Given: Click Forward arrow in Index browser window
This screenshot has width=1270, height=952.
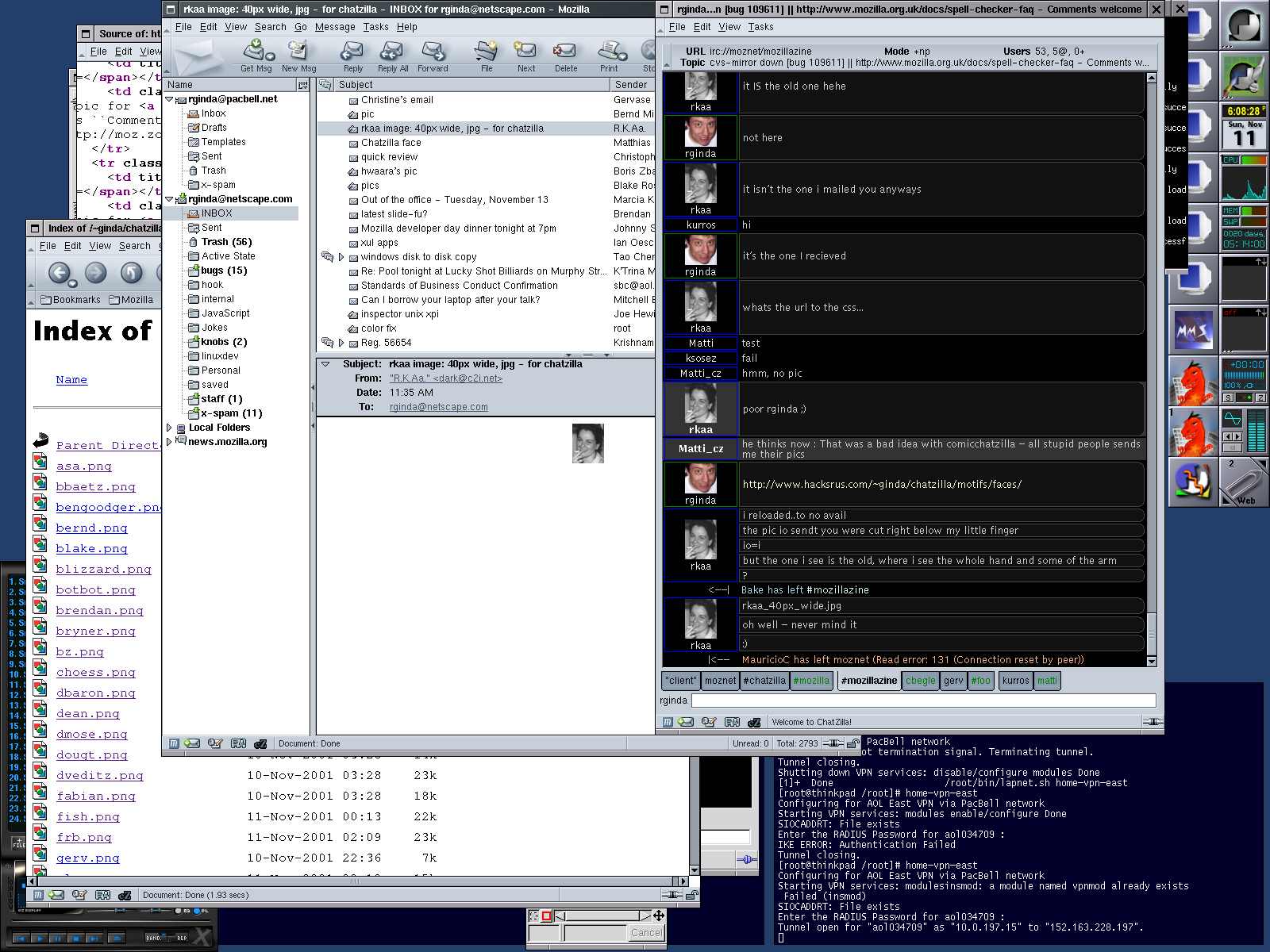Looking at the screenshot, I should (x=96, y=273).
